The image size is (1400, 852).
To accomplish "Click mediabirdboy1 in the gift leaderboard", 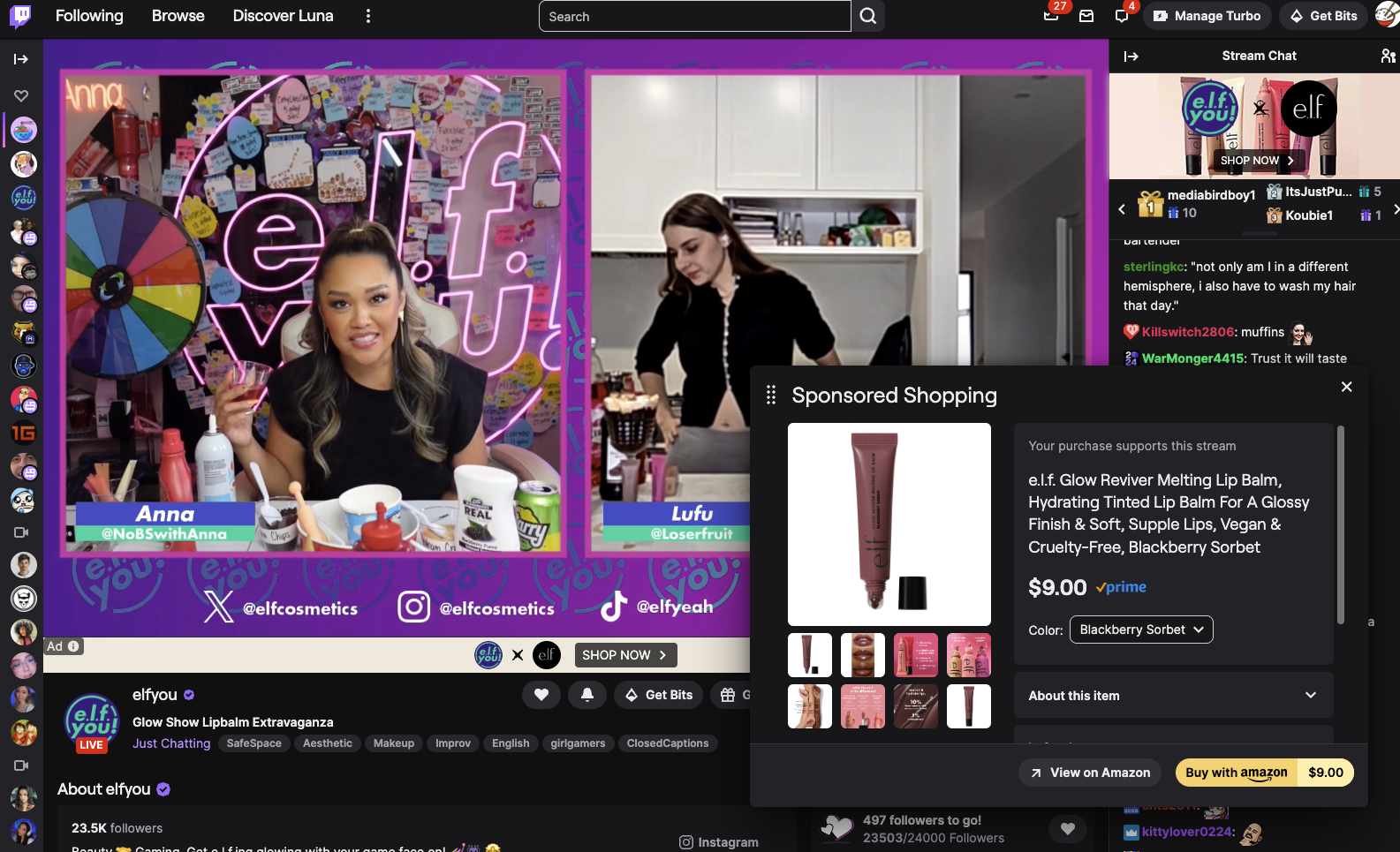I will coord(1211,195).
